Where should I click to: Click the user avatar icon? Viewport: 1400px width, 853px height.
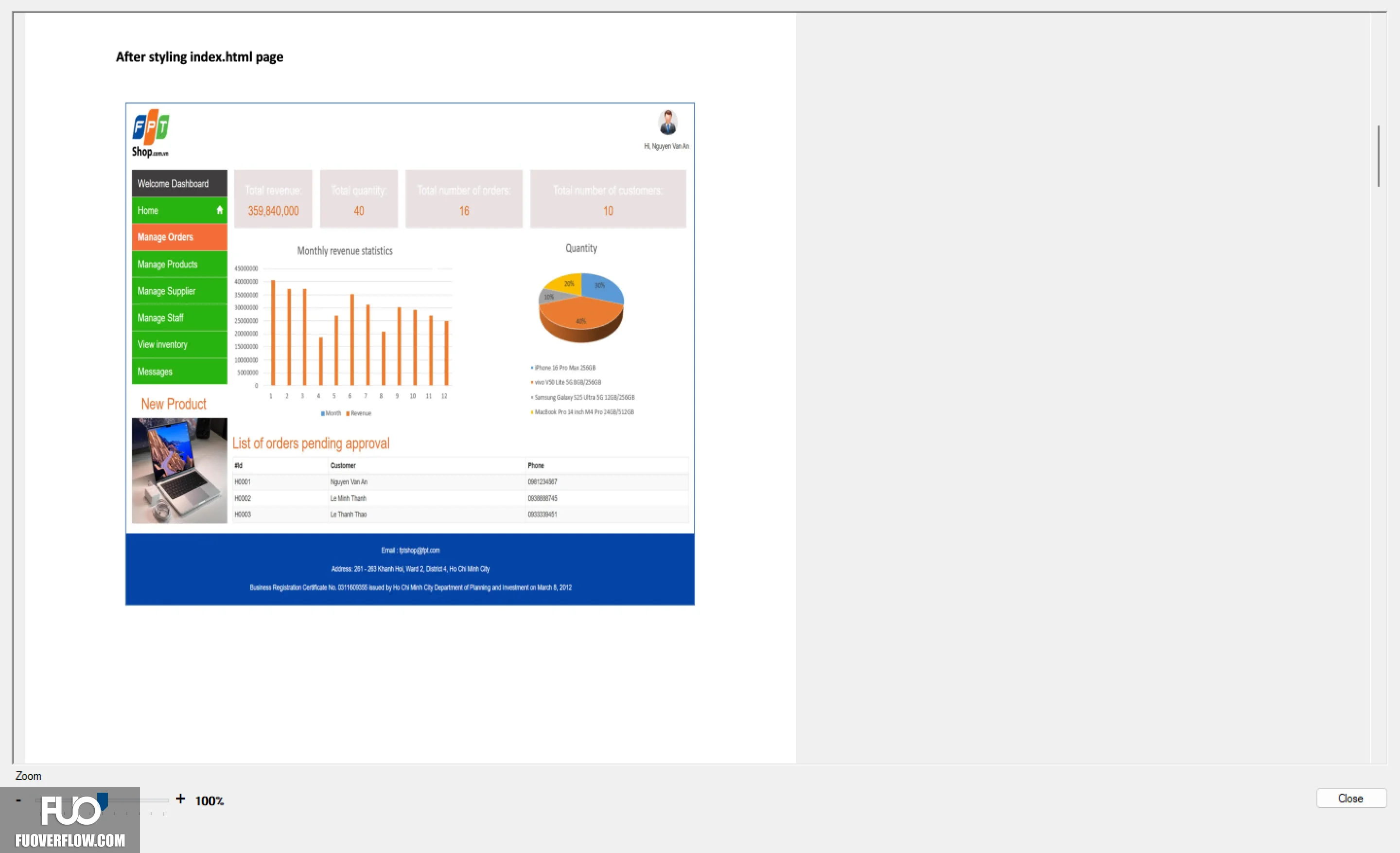point(667,122)
